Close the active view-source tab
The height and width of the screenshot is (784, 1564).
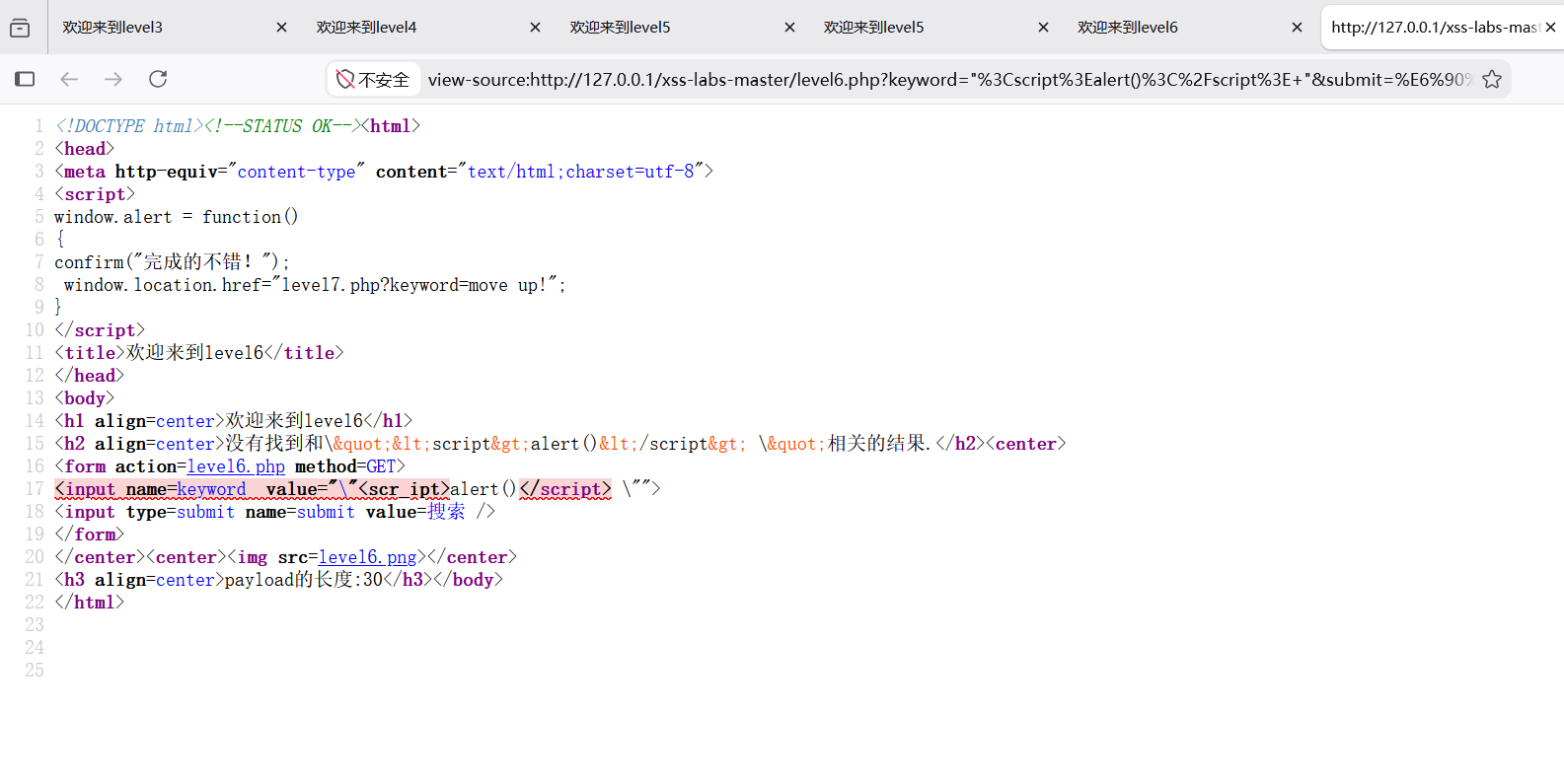coord(1550,28)
